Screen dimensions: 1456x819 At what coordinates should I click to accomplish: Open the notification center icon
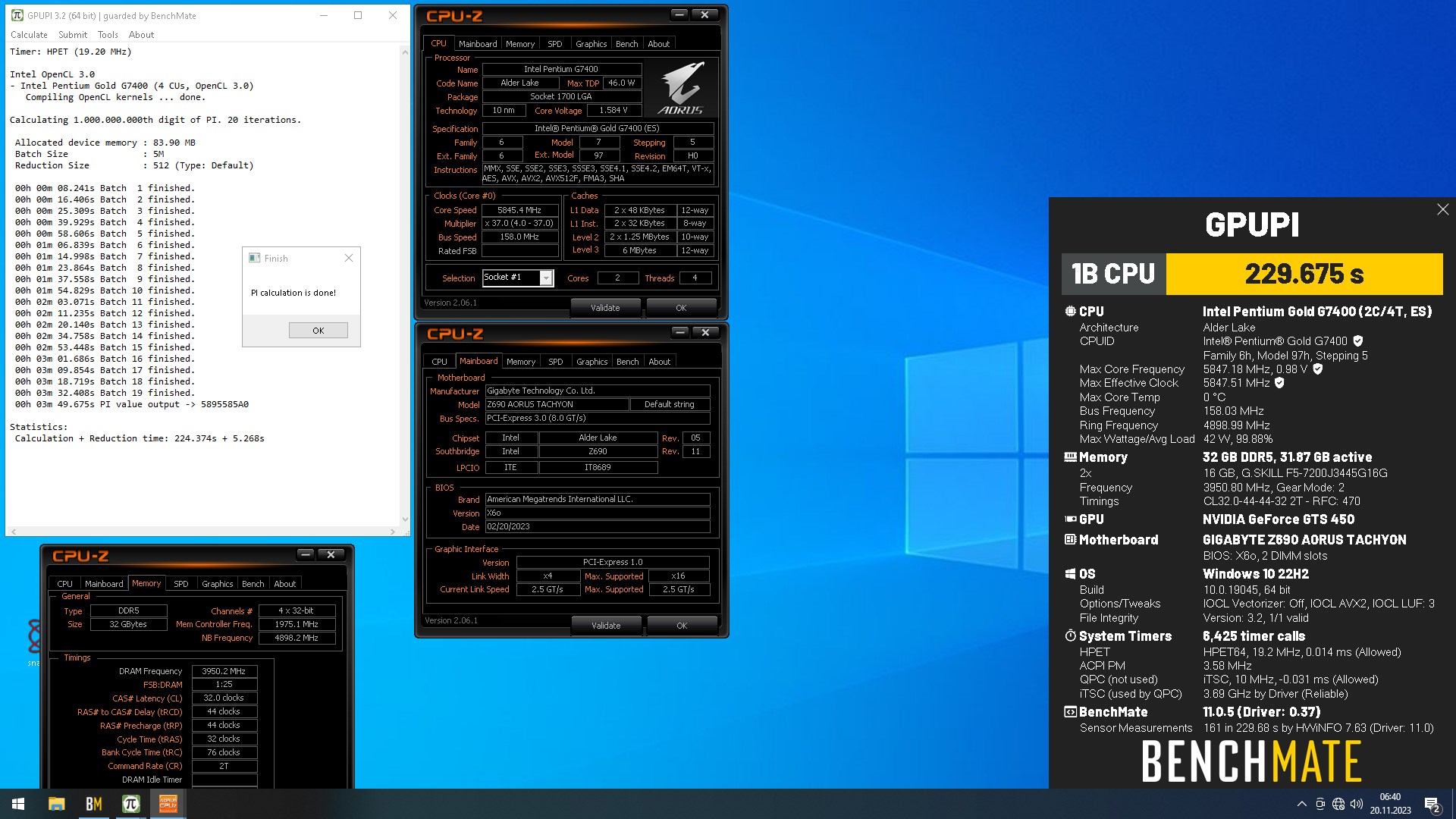[1432, 804]
